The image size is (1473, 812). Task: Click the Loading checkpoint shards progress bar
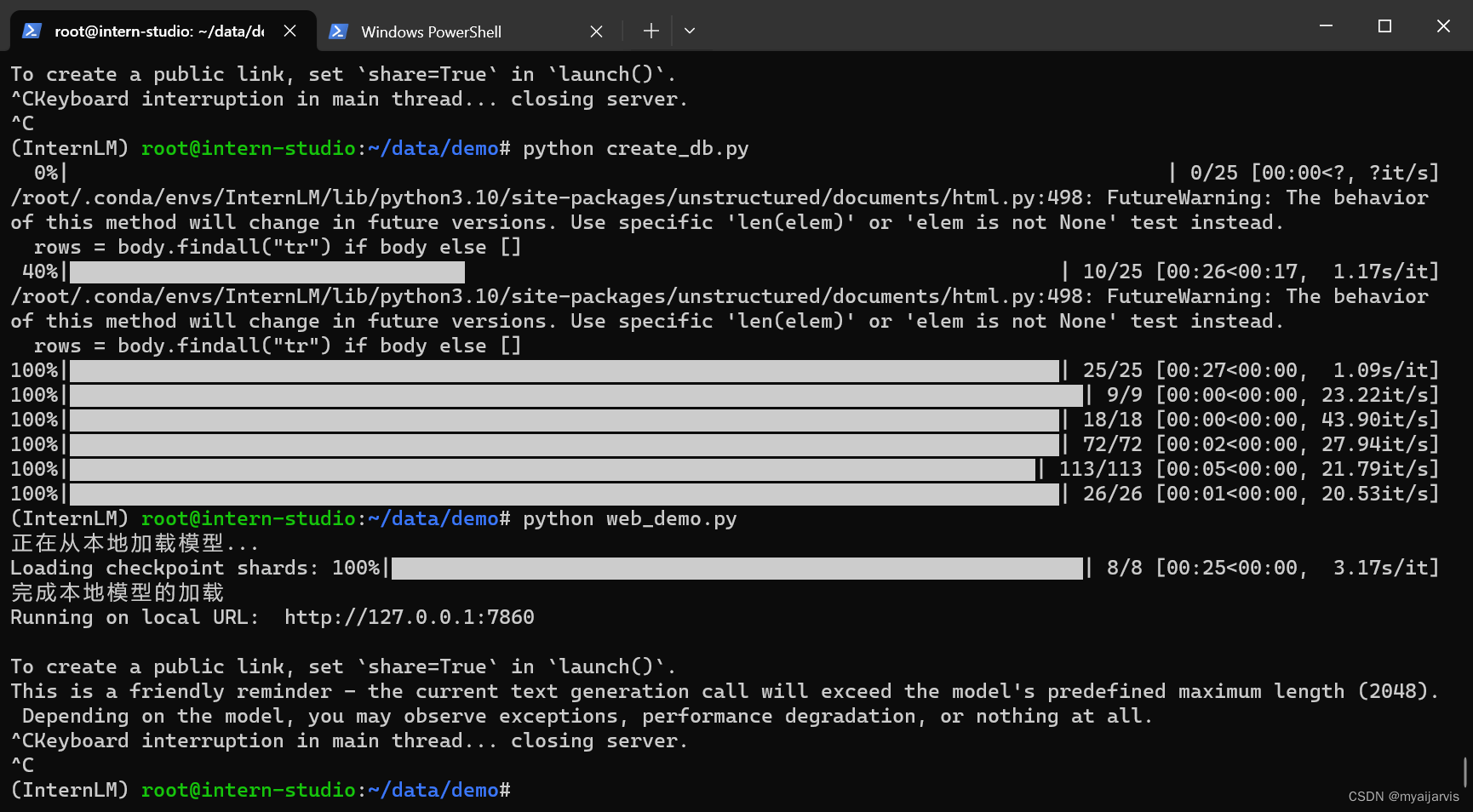pyautogui.click(x=737, y=568)
